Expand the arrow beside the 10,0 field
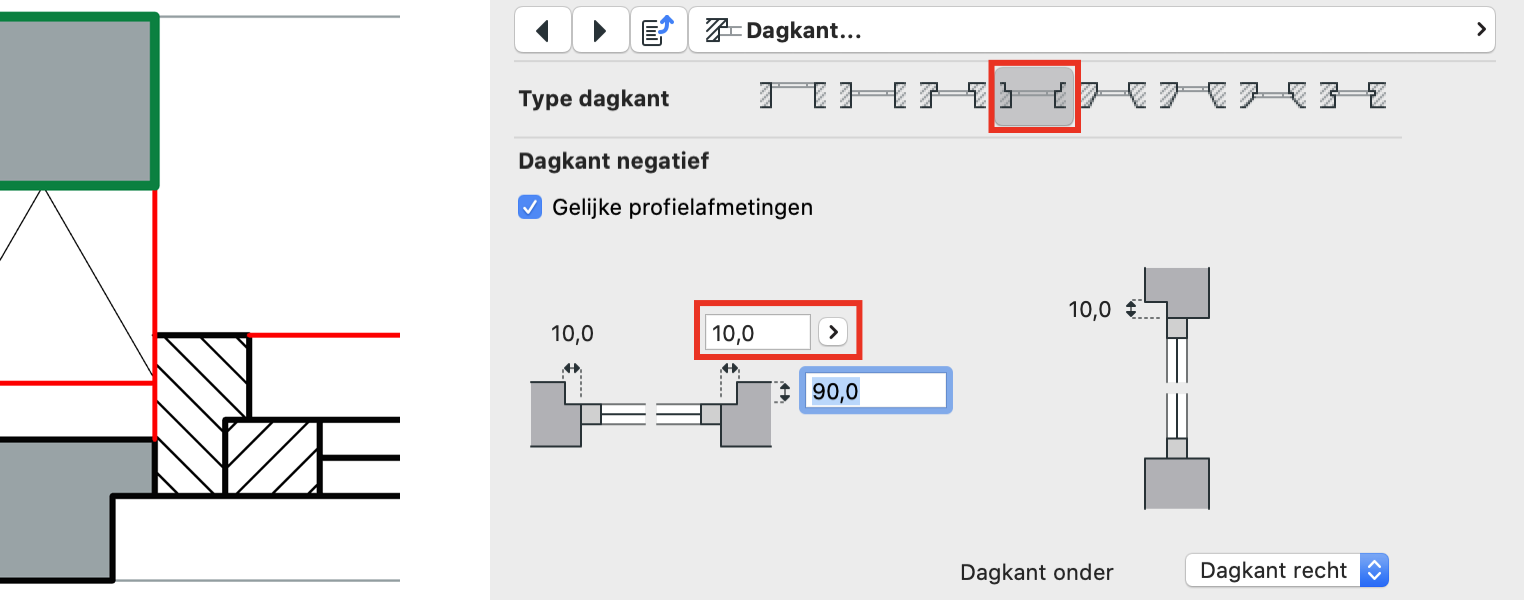Screen dimensions: 1524x600 click(833, 332)
